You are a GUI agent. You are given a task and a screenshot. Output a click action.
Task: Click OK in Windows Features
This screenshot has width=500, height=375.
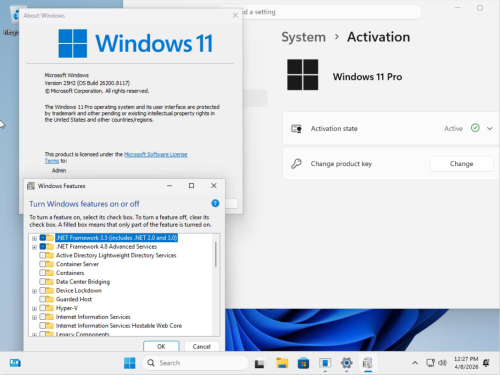pyautogui.click(x=161, y=346)
